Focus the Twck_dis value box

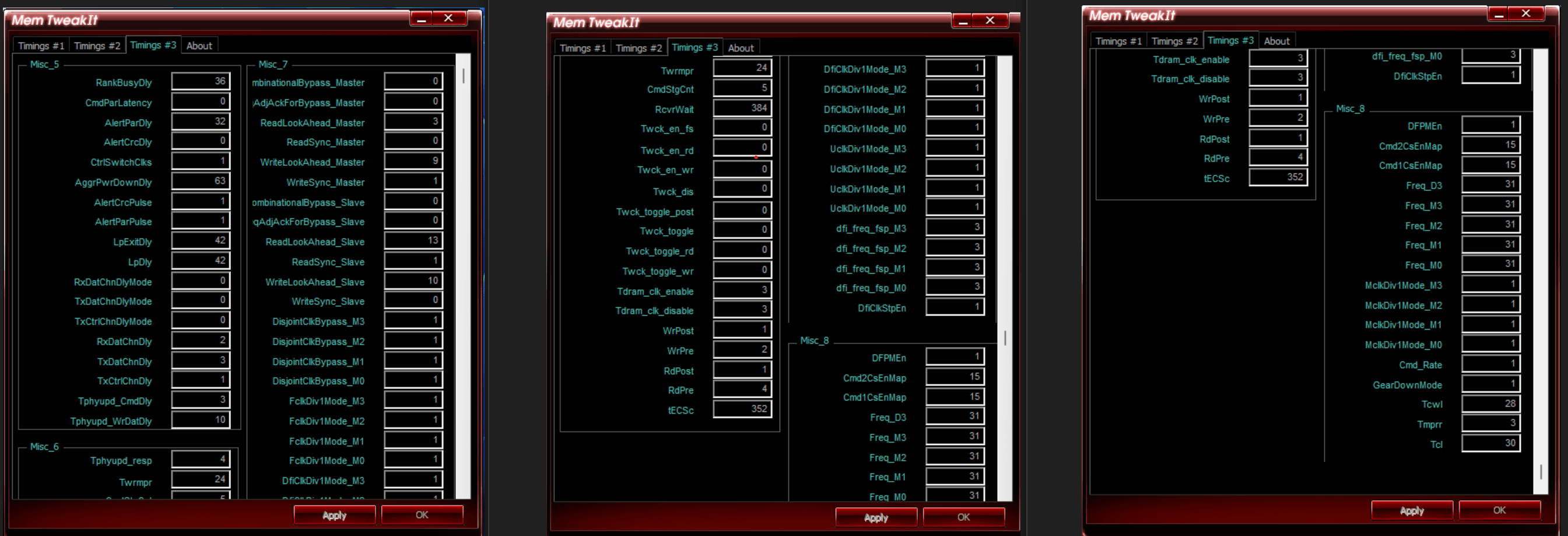point(743,190)
